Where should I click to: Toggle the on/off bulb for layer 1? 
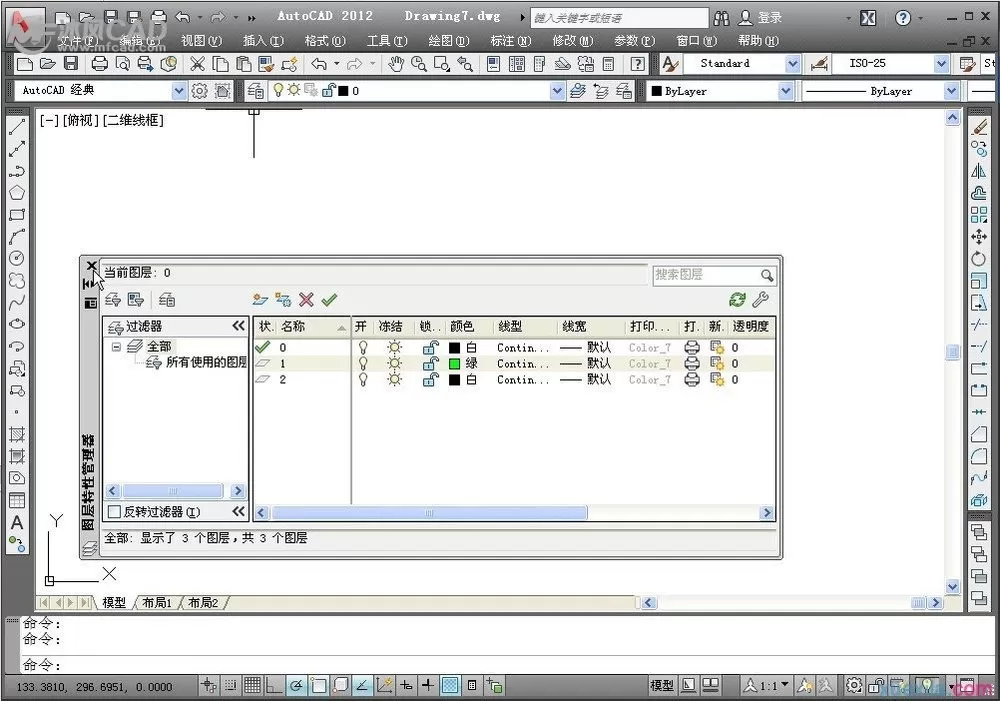363,364
